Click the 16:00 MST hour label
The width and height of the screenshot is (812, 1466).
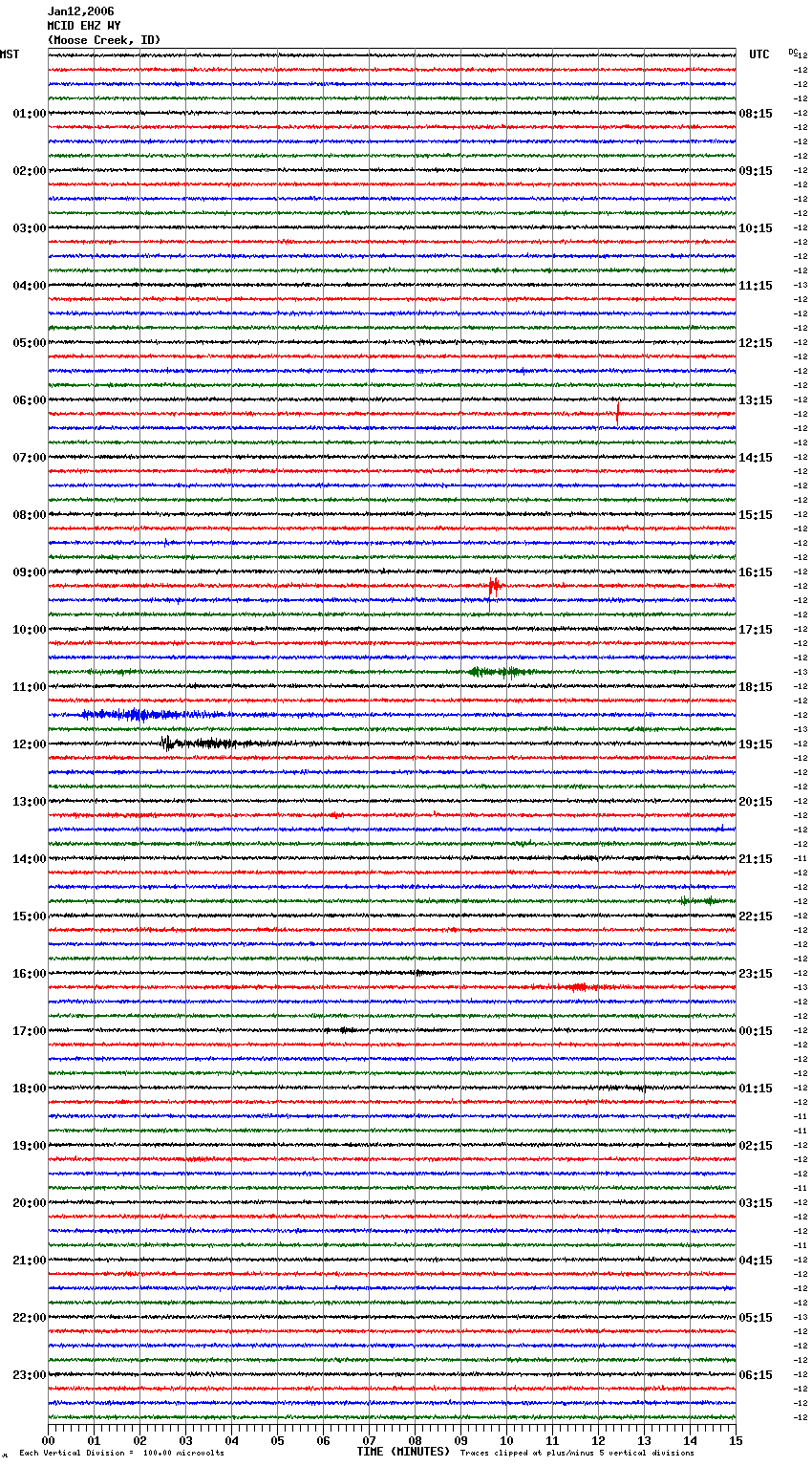(30, 974)
